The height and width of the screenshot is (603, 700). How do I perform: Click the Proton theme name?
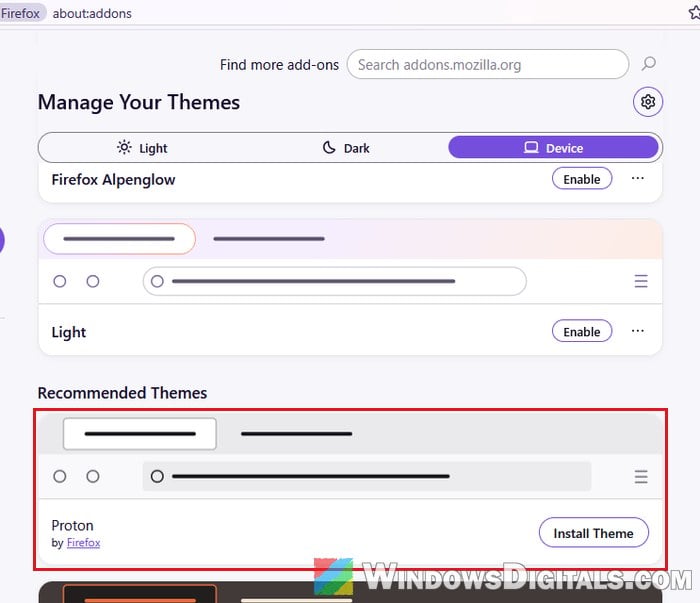pyautogui.click(x=72, y=525)
